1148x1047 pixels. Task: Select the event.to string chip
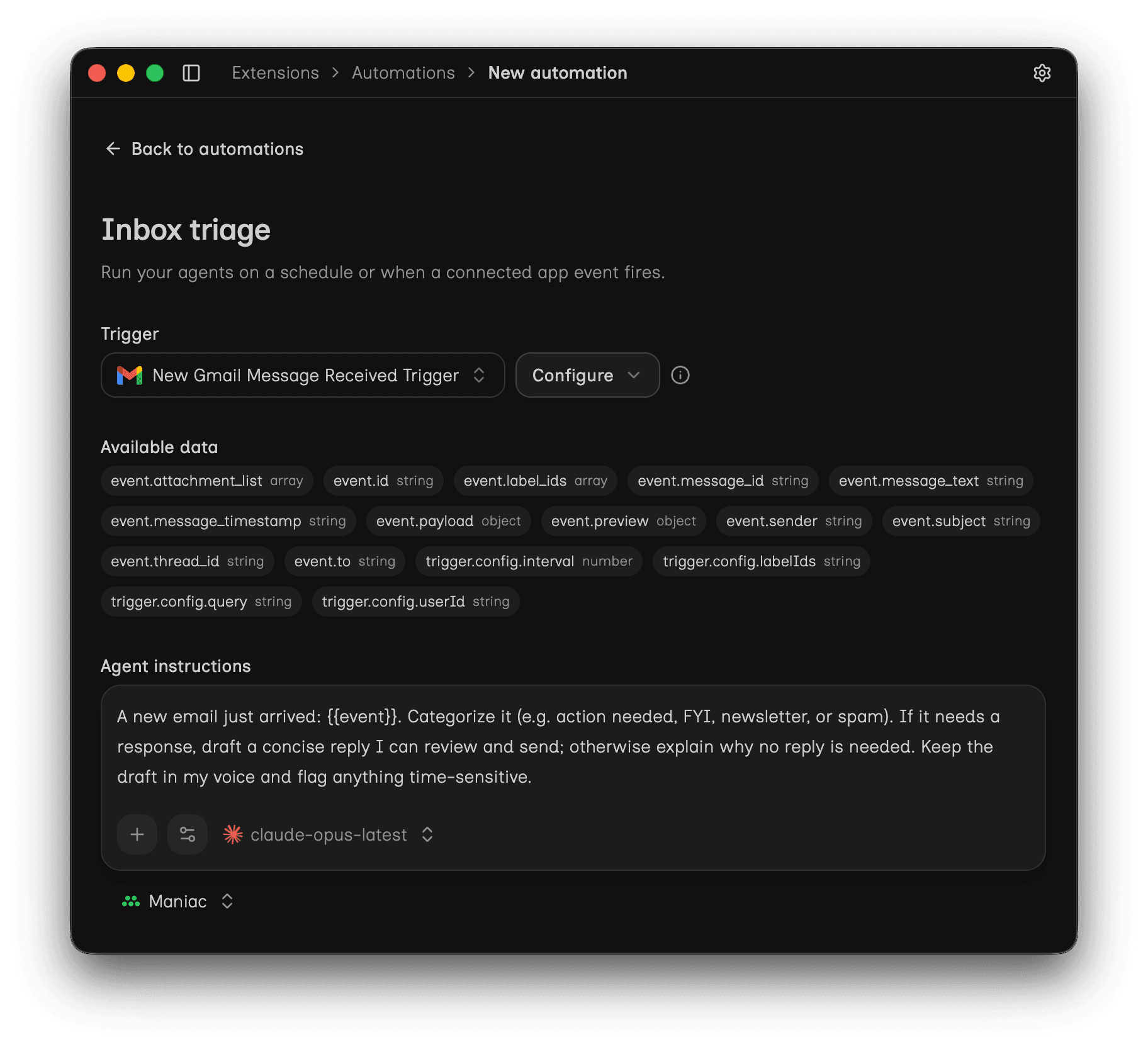click(x=345, y=561)
